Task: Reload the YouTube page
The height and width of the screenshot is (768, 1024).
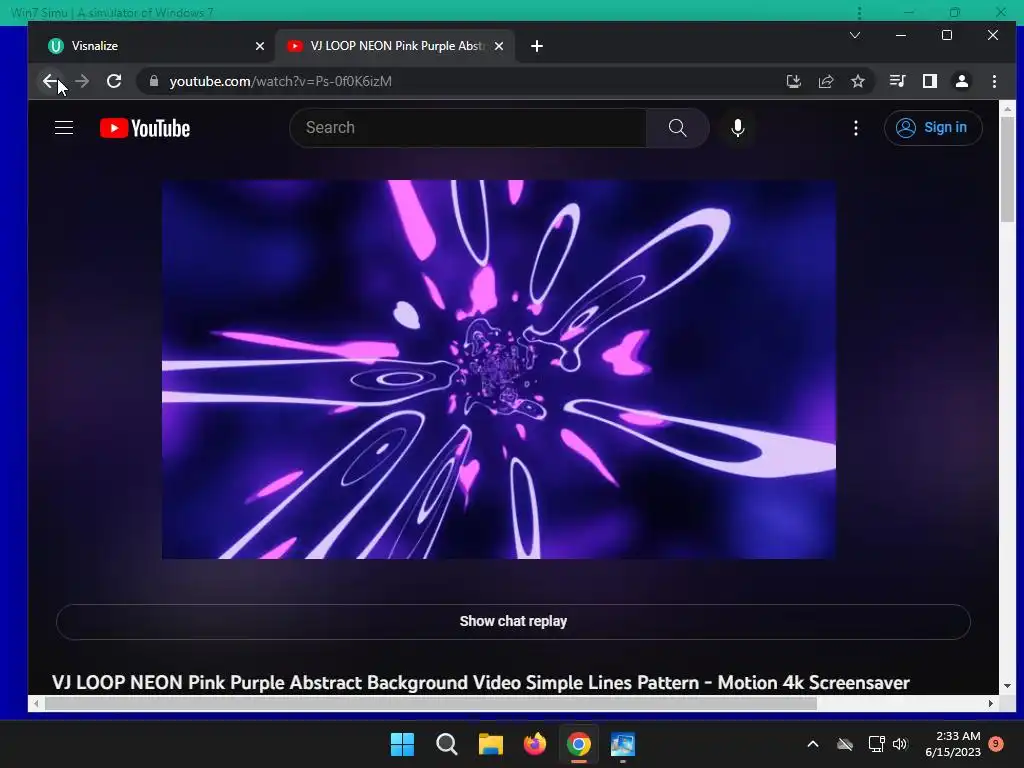Action: 114,81
